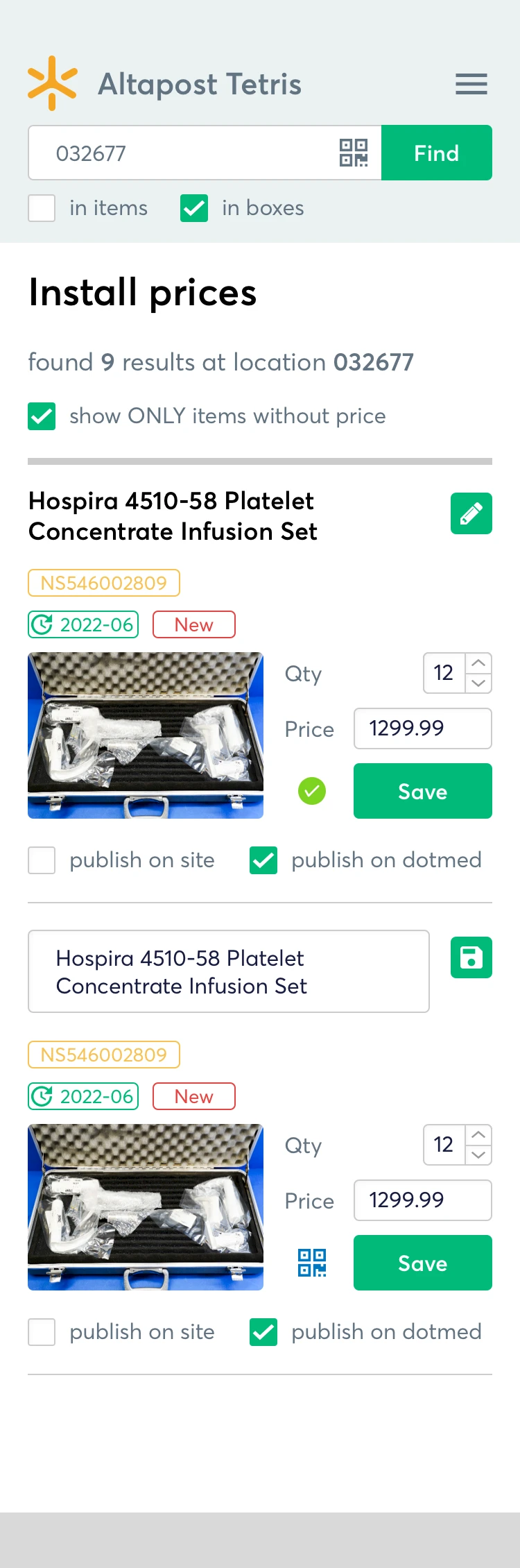Click the editable item title text box

click(229, 971)
